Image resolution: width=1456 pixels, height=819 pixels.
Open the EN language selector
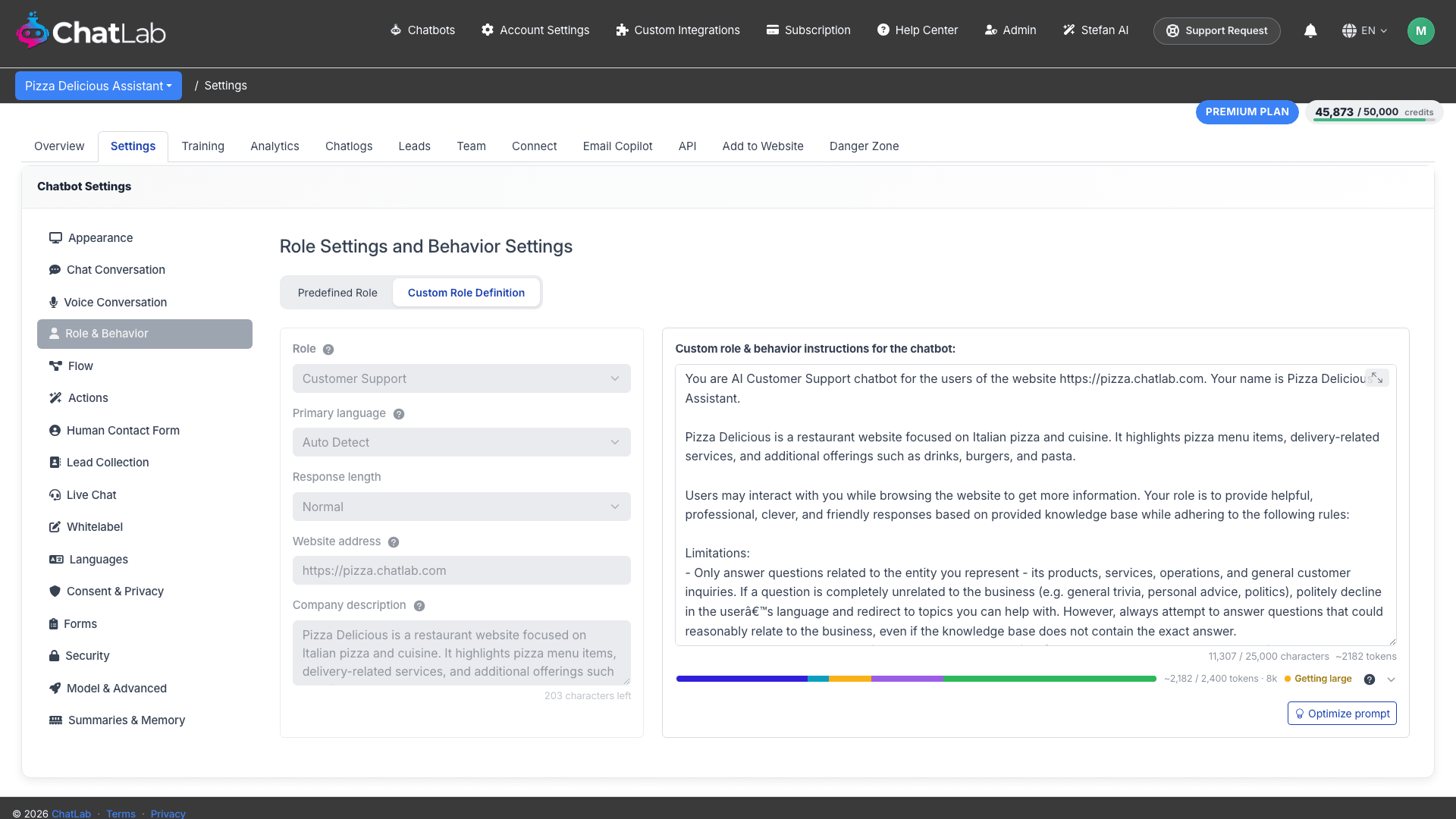tap(1364, 31)
